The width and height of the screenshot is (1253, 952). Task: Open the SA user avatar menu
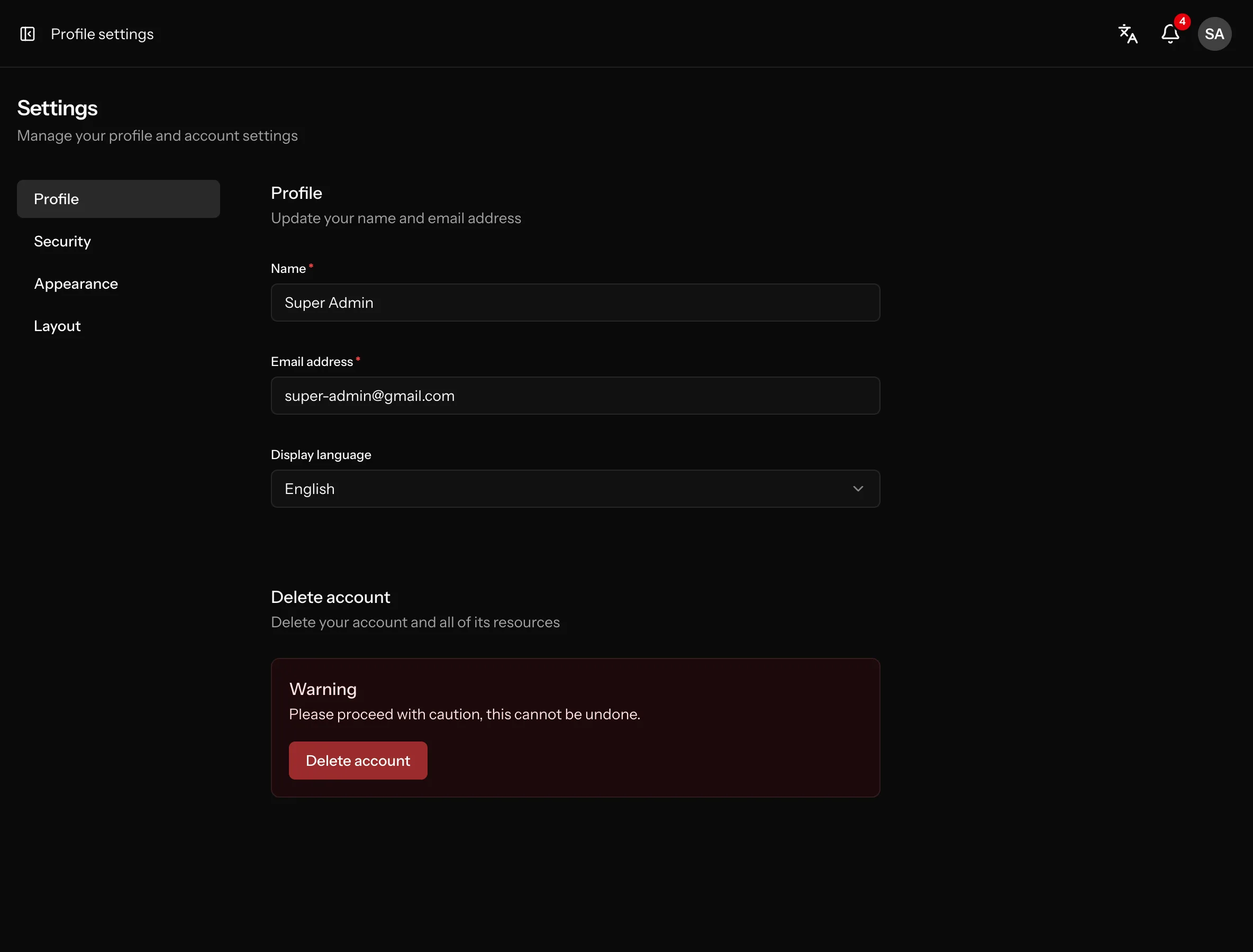coord(1214,34)
